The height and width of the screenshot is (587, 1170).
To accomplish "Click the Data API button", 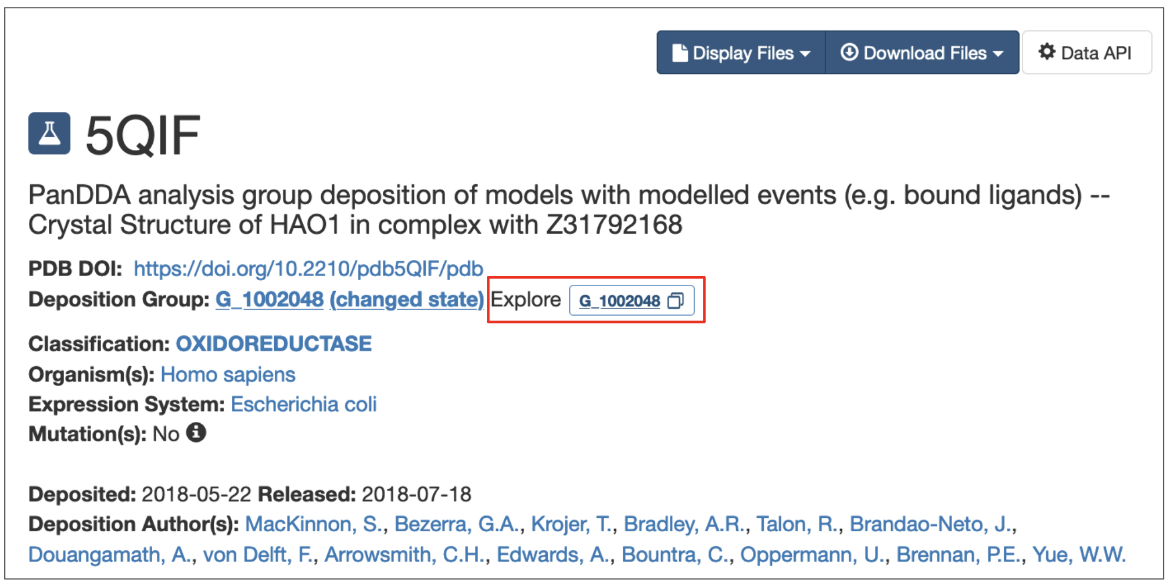I will [x=1086, y=53].
